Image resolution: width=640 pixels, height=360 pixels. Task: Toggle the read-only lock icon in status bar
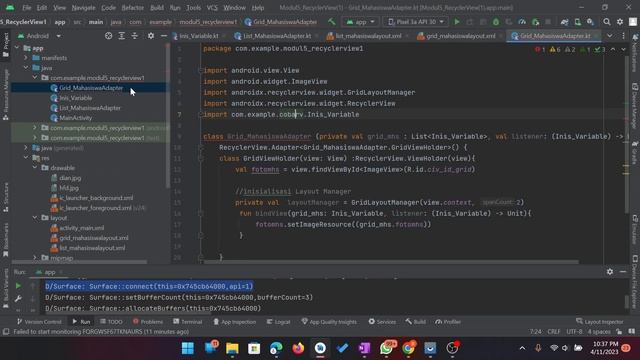point(619,331)
